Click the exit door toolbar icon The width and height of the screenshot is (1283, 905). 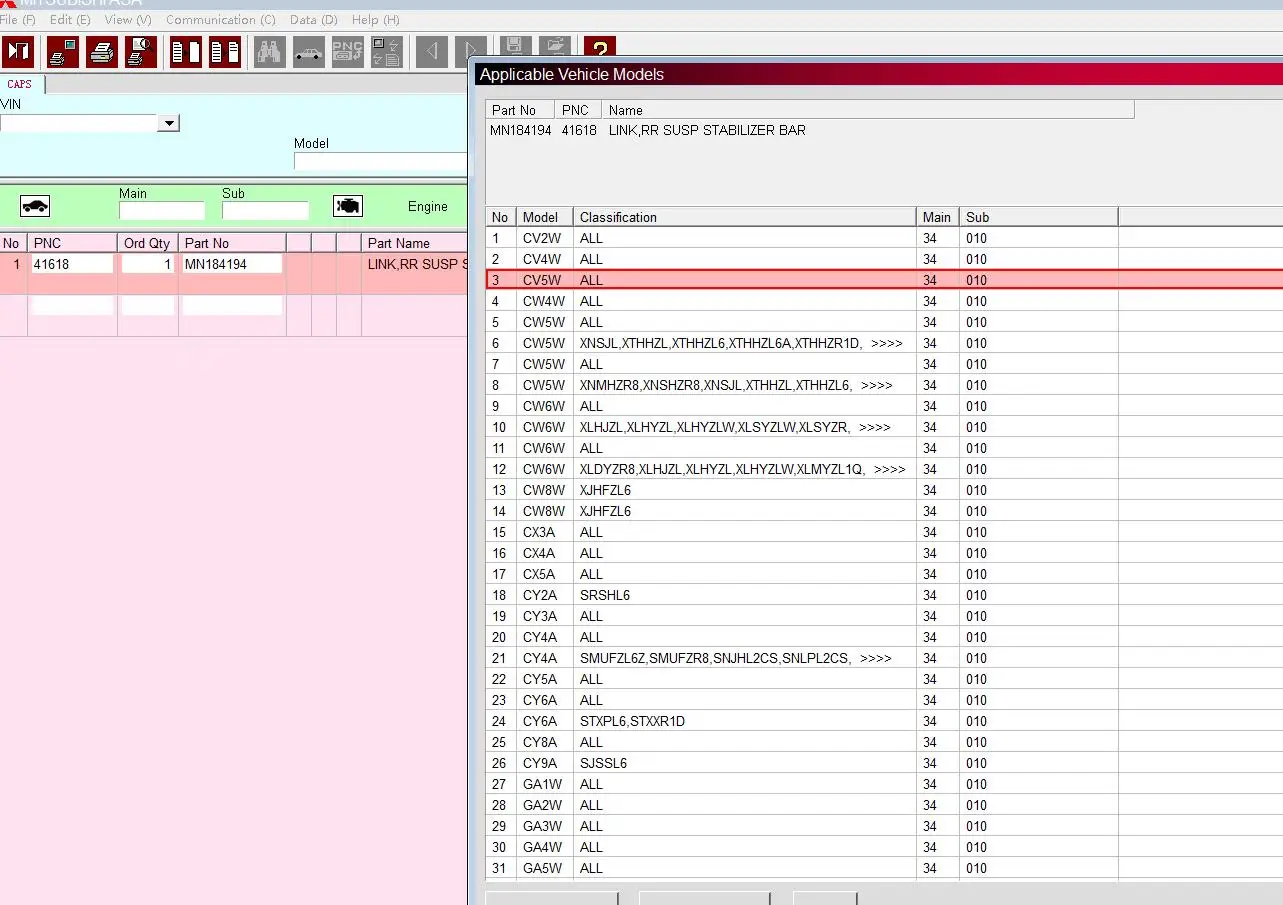tap(18, 51)
